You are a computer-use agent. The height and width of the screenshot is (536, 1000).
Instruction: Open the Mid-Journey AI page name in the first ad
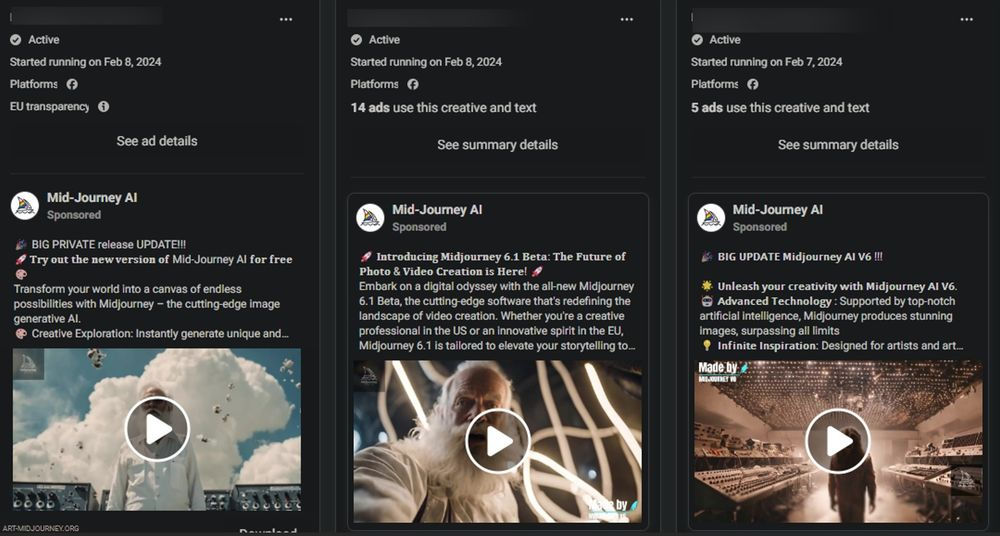point(92,198)
